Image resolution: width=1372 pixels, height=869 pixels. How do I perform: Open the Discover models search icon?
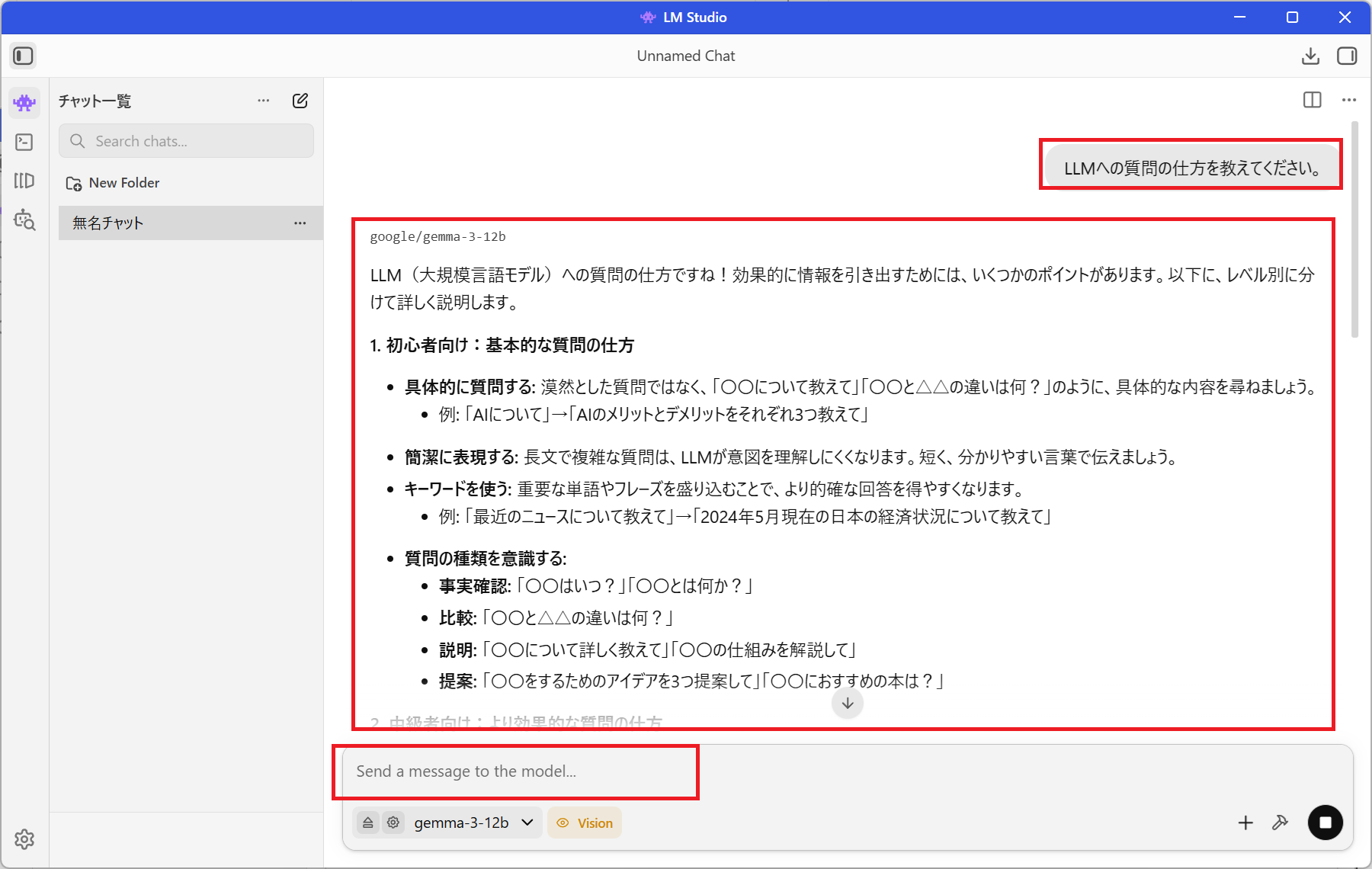pyautogui.click(x=24, y=220)
